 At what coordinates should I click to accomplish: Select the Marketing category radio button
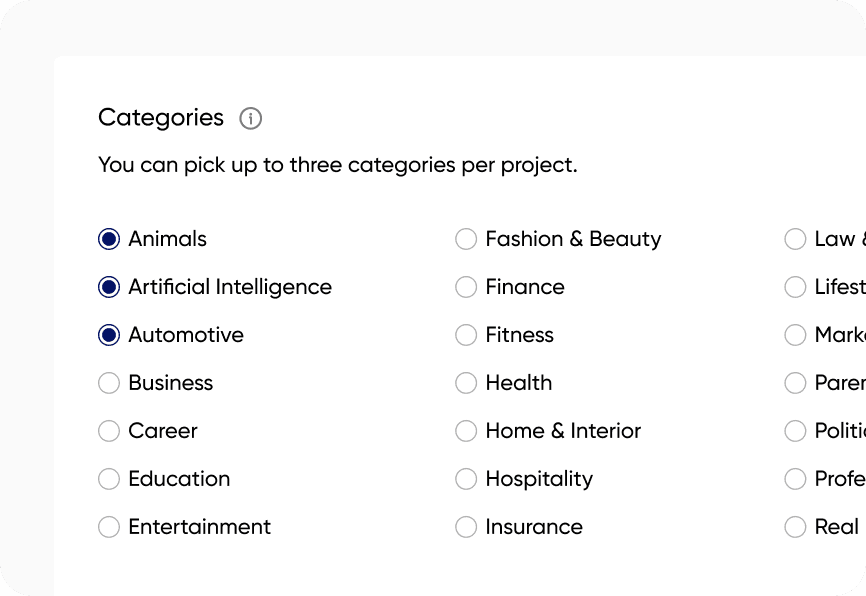point(795,335)
